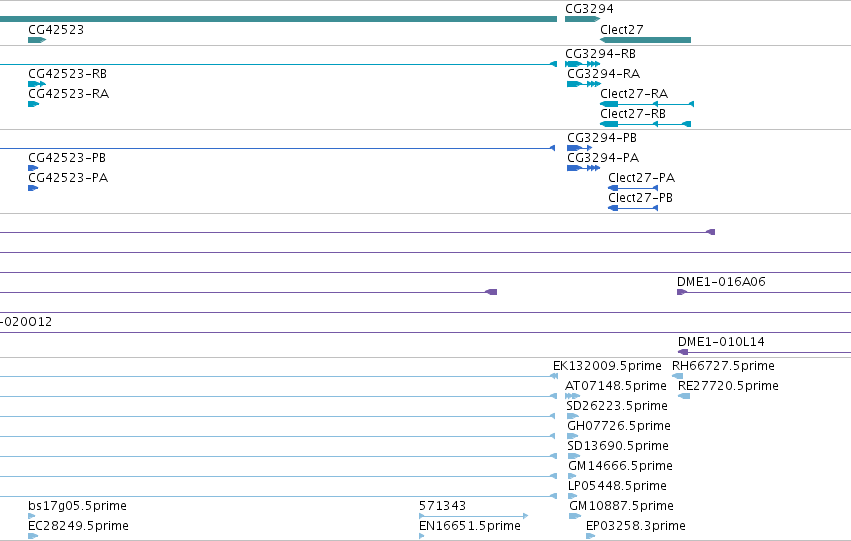The width and height of the screenshot is (851, 541).
Task: Open the RH66727.5prime EST label
Action: click(723, 366)
